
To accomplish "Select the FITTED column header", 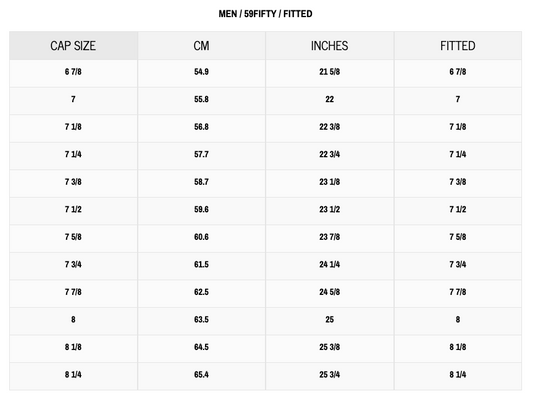I will tap(458, 46).
